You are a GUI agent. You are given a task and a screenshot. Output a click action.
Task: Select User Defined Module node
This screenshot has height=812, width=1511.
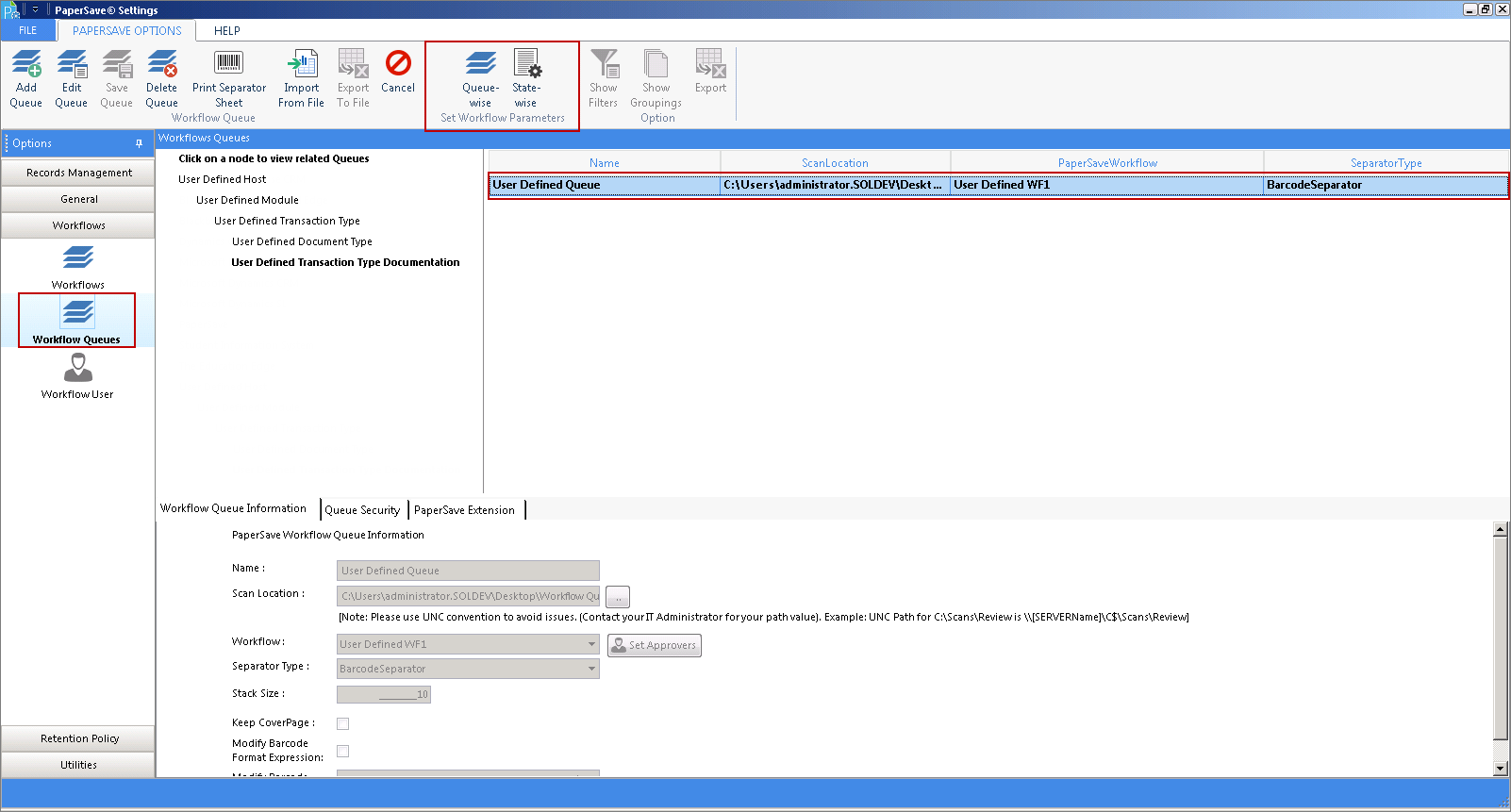pyautogui.click(x=247, y=200)
